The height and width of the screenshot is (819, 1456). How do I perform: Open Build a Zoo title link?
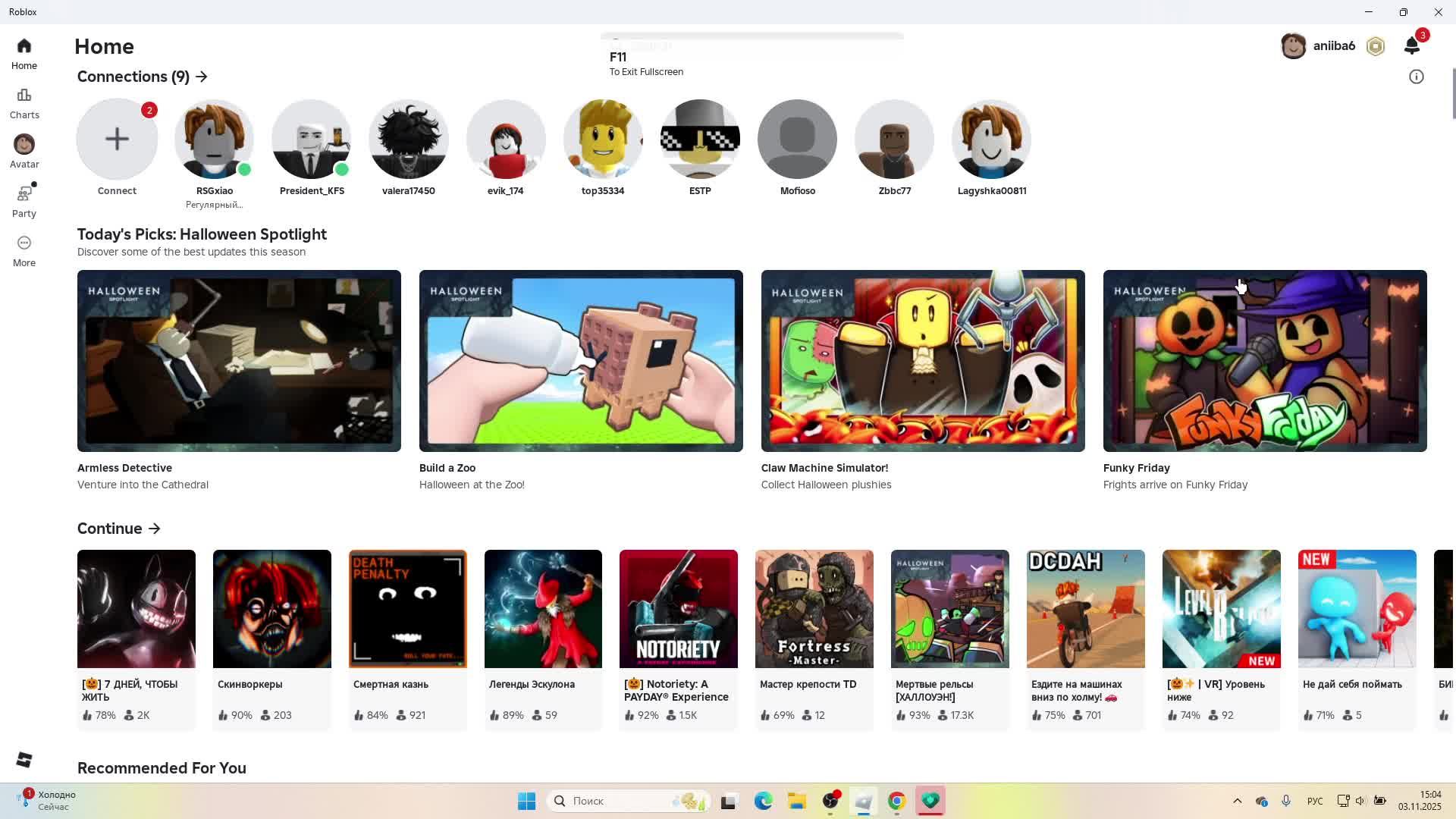[x=447, y=468]
